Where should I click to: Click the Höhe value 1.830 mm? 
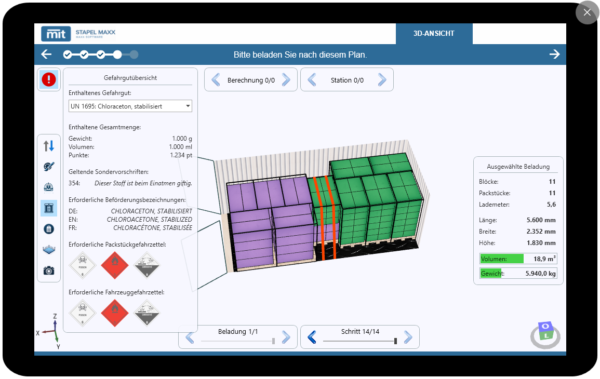tap(541, 243)
